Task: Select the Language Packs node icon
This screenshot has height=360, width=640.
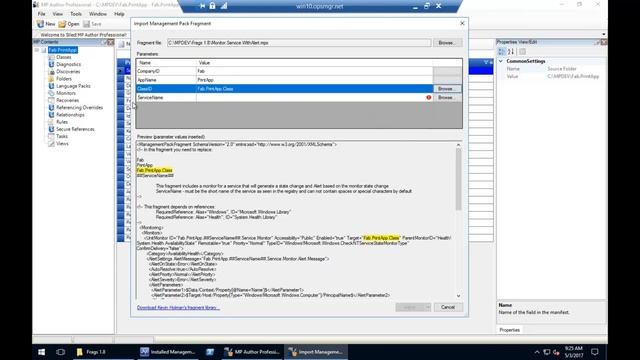Action: point(51,86)
